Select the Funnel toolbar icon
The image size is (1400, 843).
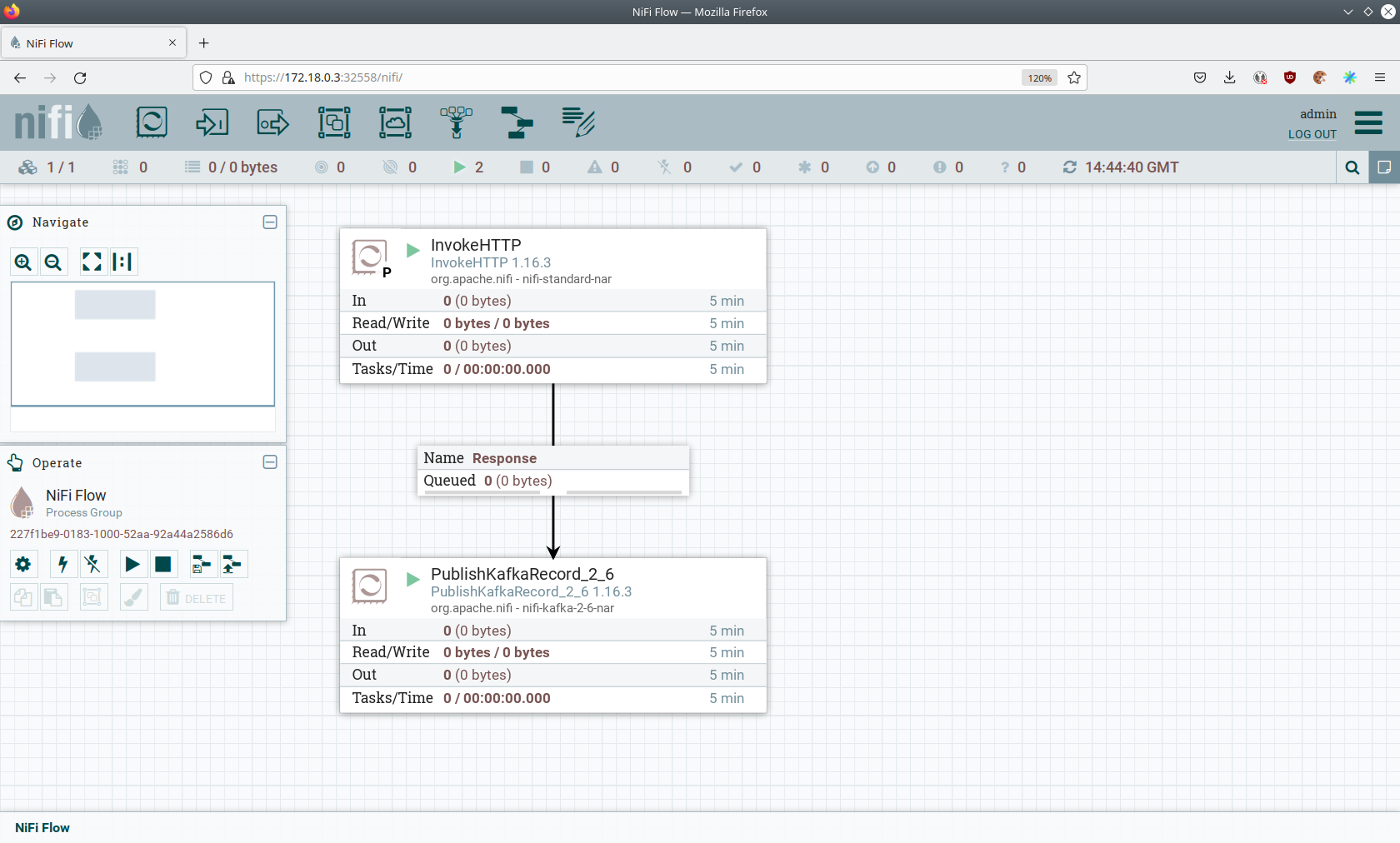click(456, 122)
